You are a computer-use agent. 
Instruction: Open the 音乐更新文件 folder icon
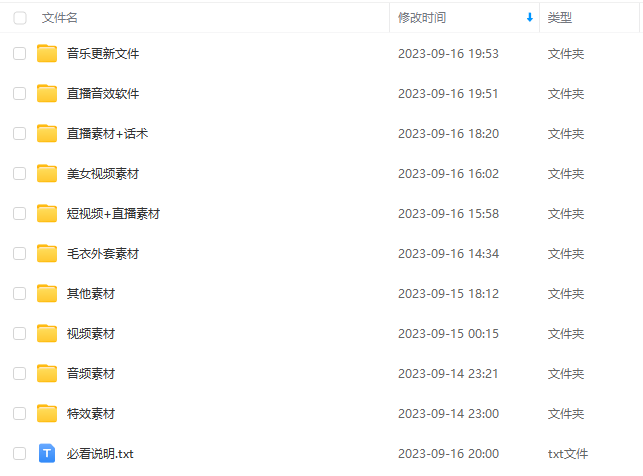[47, 54]
